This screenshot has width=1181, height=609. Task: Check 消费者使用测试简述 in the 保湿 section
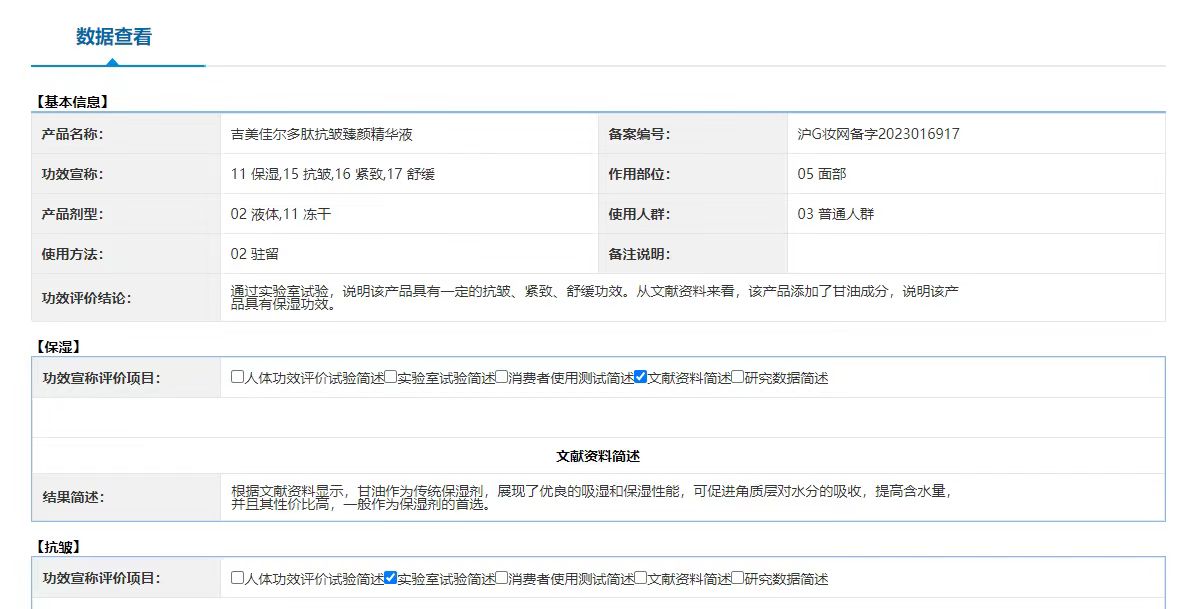pos(502,377)
